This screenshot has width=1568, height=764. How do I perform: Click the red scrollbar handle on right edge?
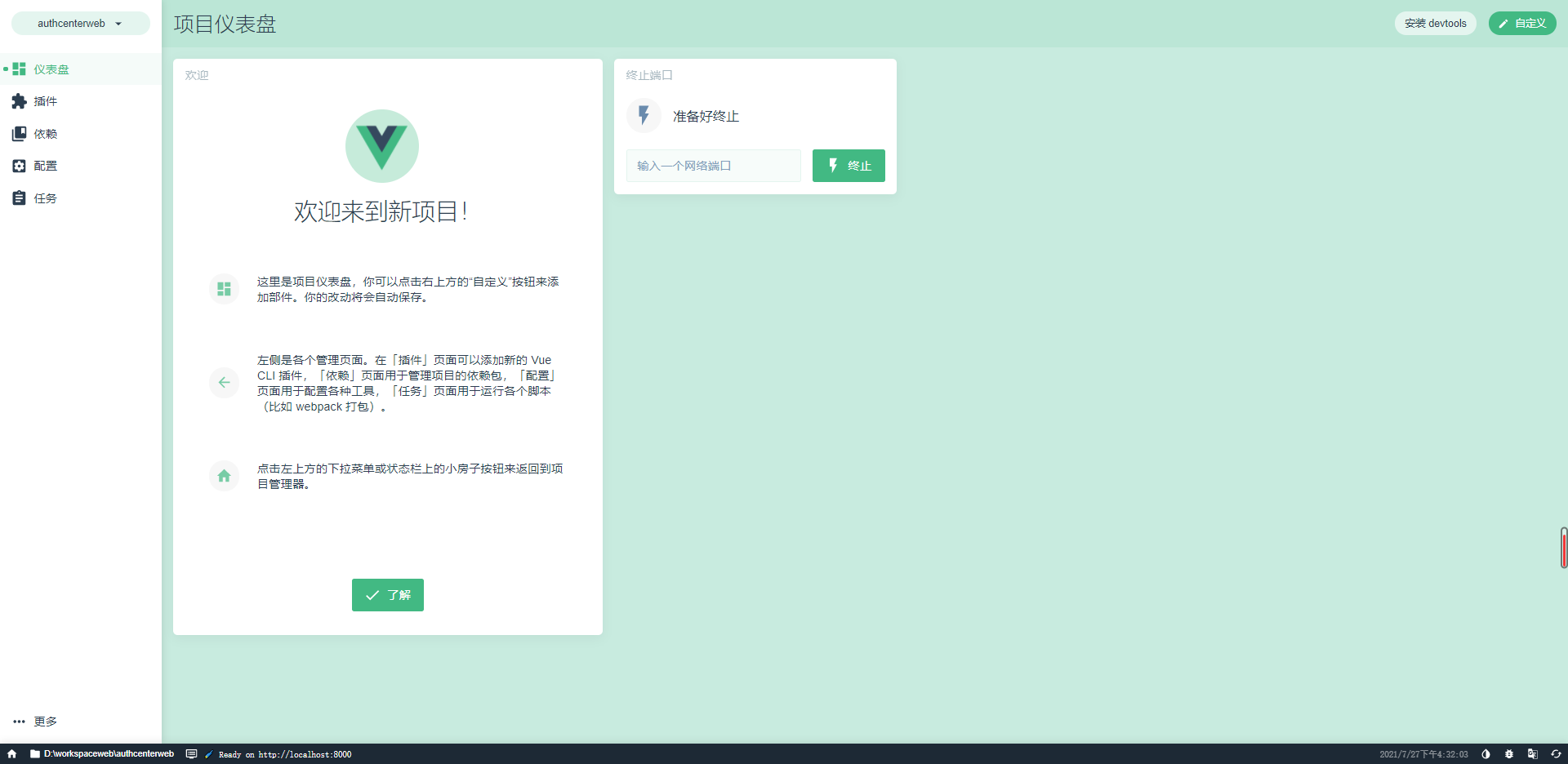click(x=1564, y=548)
